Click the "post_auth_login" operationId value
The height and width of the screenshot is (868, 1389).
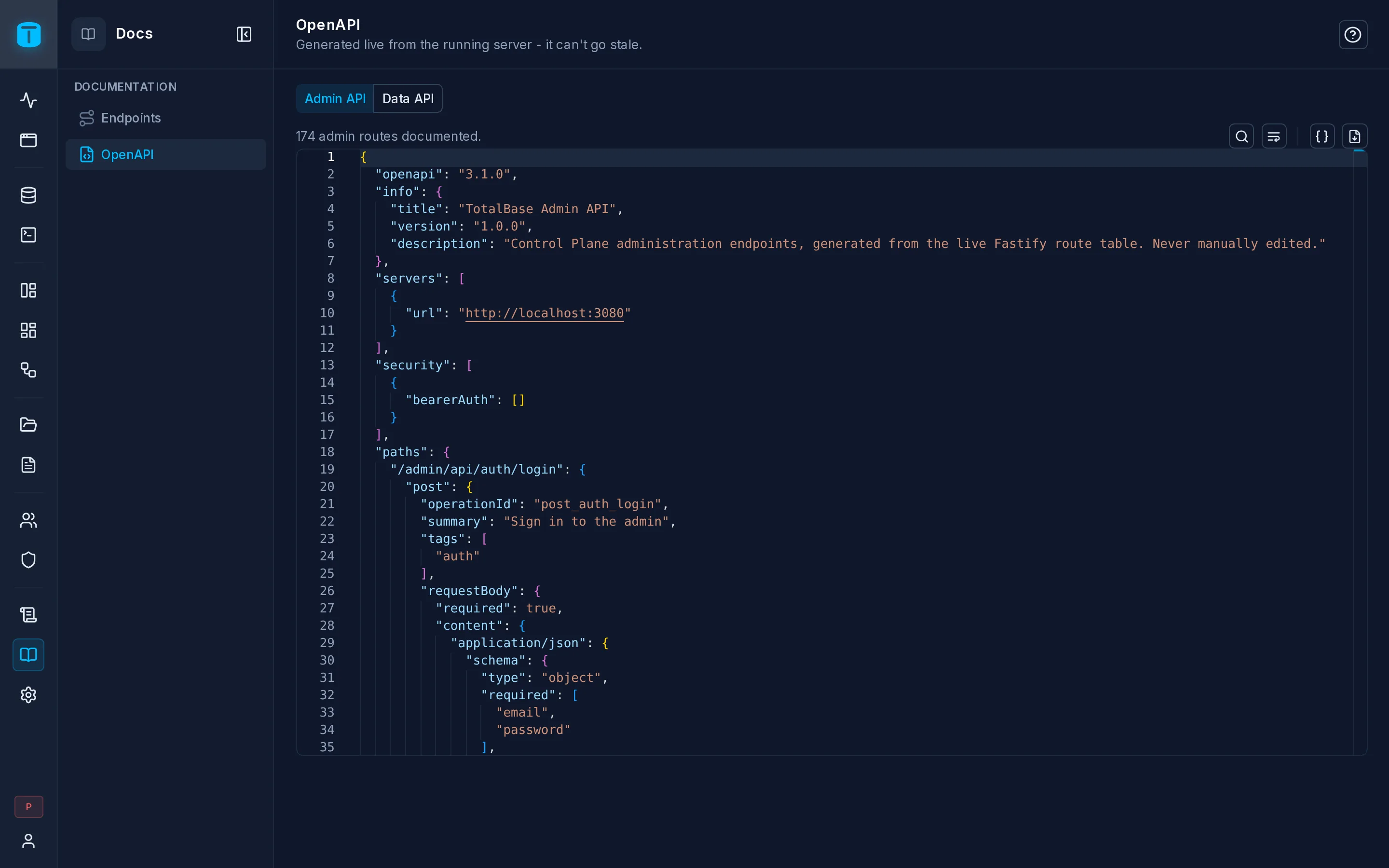(598, 504)
